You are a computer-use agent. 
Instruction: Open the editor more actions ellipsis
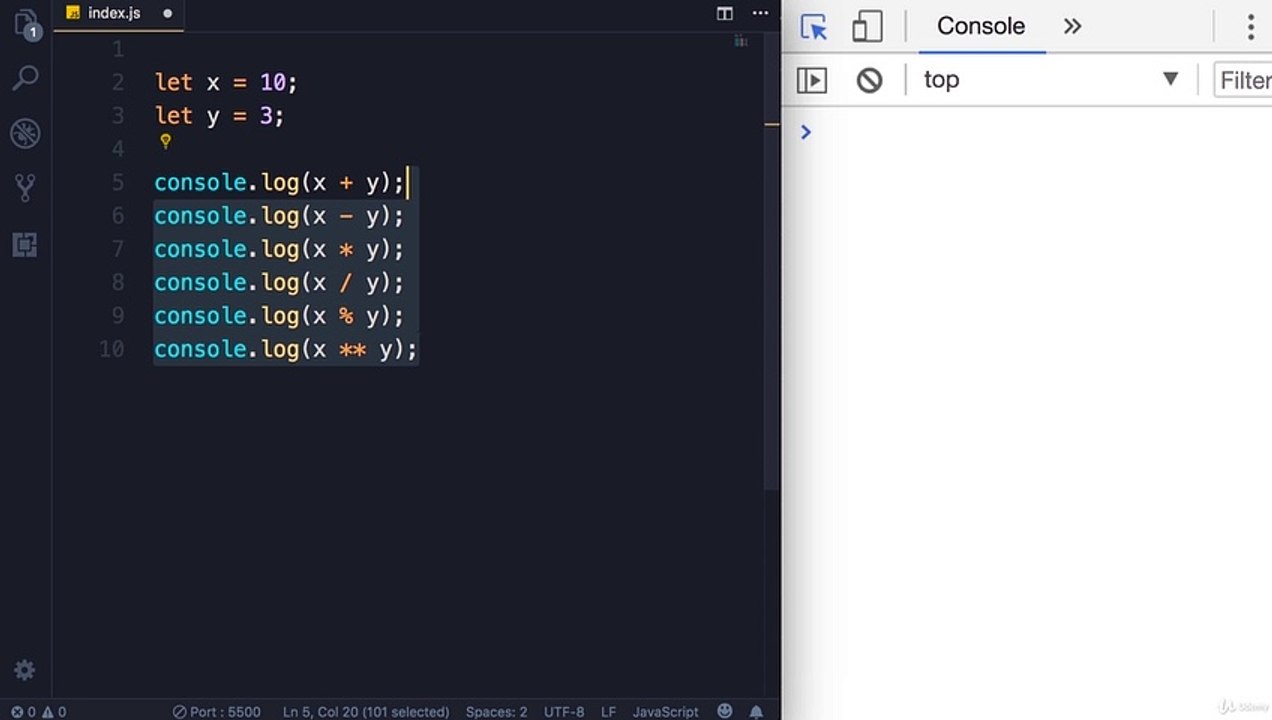pyautogui.click(x=761, y=14)
